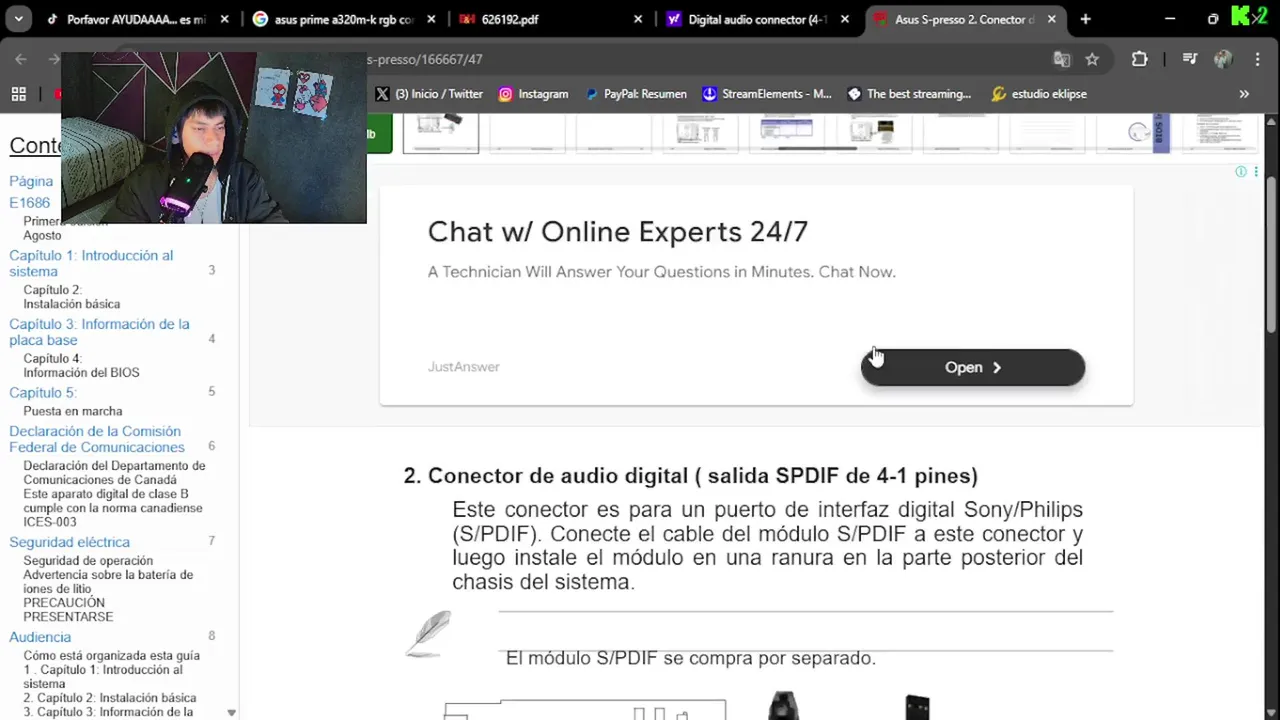Click the Chat w/ Online Experts 24/7 headline
Screen dimensions: 1280x720
coord(617,232)
